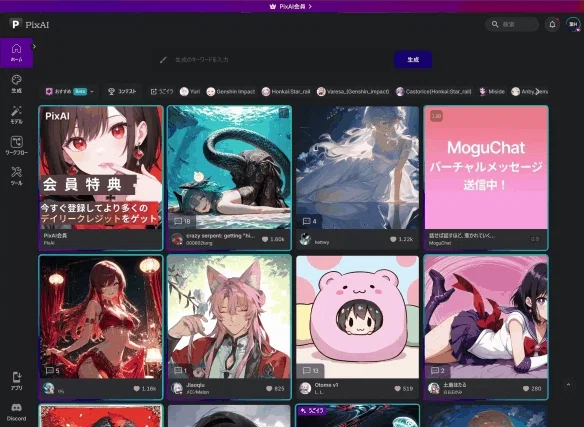Select the Contest filter tab
Screen dimensions: 584x427
point(122,92)
